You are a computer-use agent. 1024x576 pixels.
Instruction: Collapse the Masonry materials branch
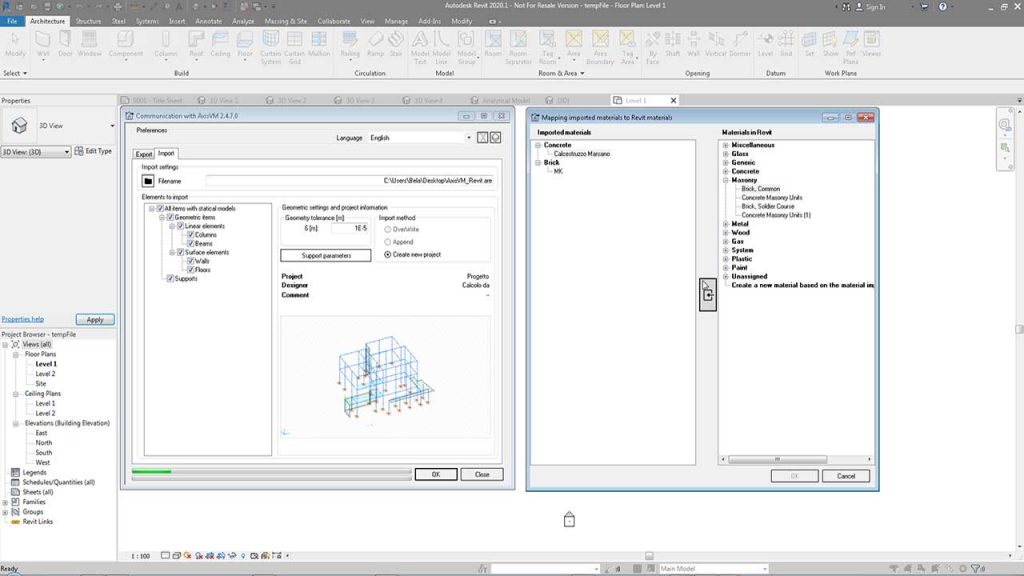point(724,179)
